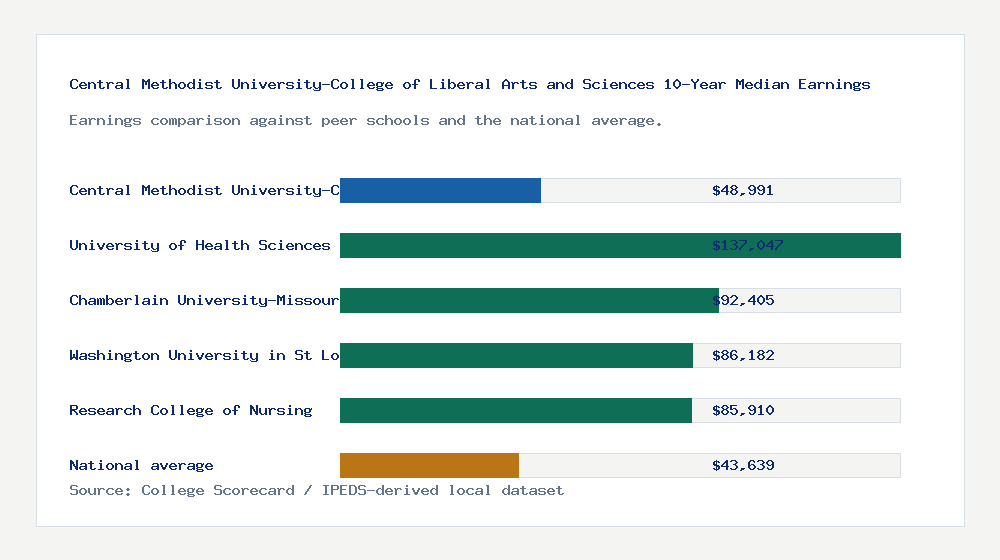Screen dimensions: 1000x560
Task: Click the $48,991 value
Action: [x=742, y=190]
